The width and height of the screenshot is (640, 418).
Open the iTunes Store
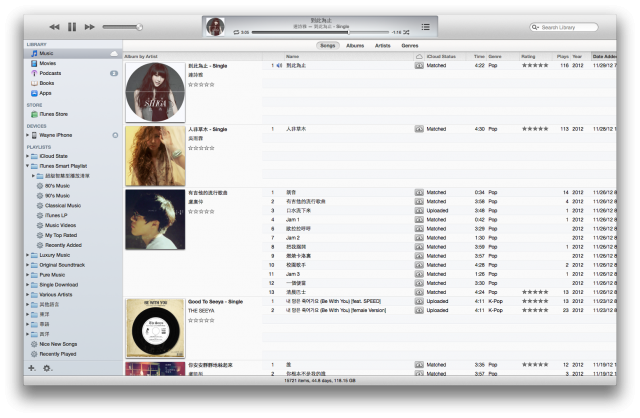coord(53,114)
